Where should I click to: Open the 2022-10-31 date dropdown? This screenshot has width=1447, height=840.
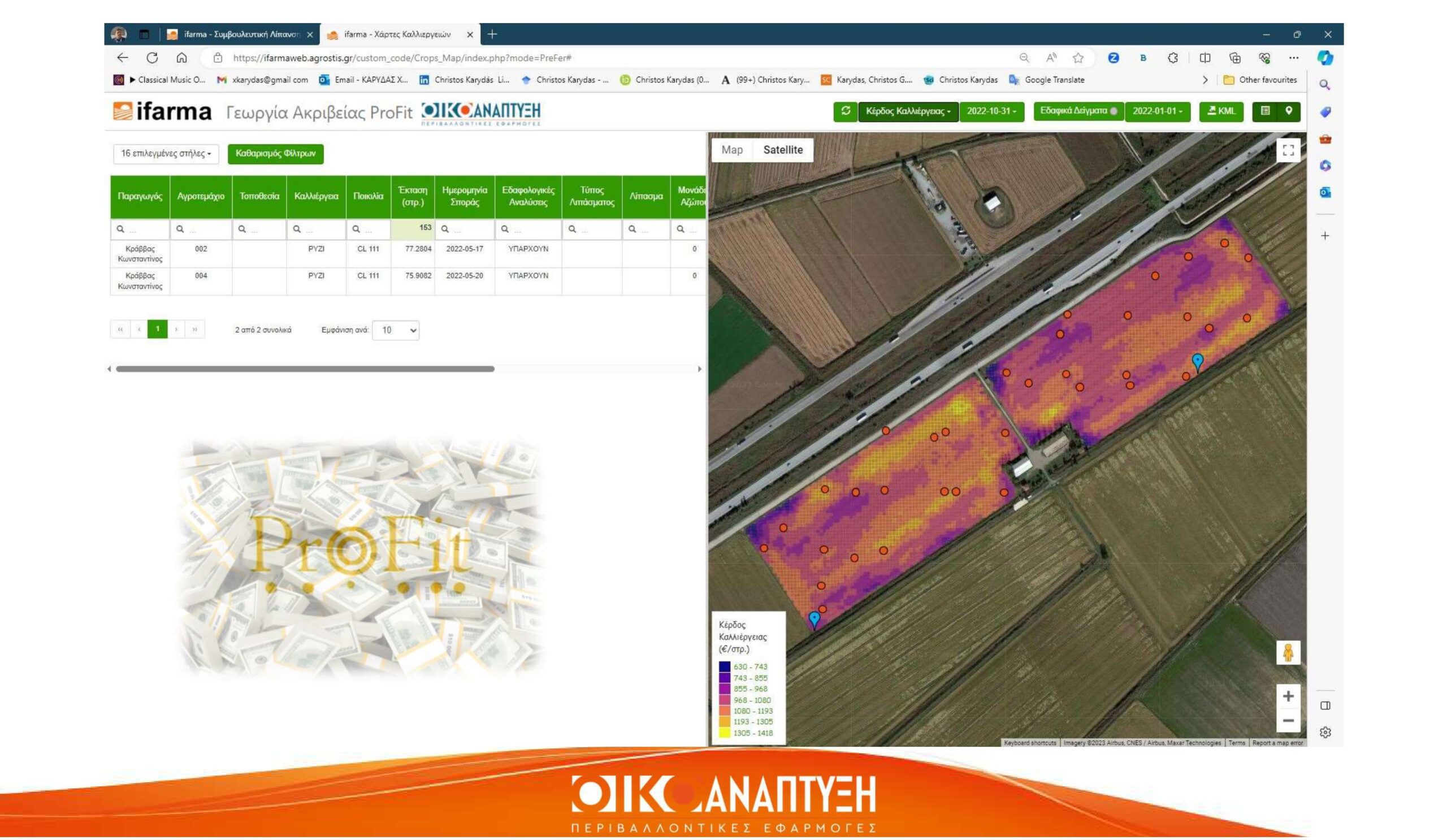[x=991, y=111]
